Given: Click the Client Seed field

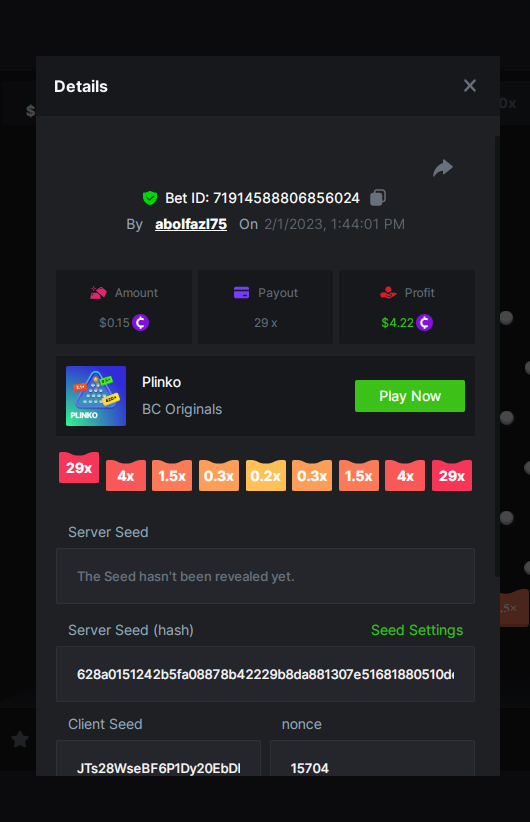Looking at the screenshot, I should pyautogui.click(x=158, y=758).
